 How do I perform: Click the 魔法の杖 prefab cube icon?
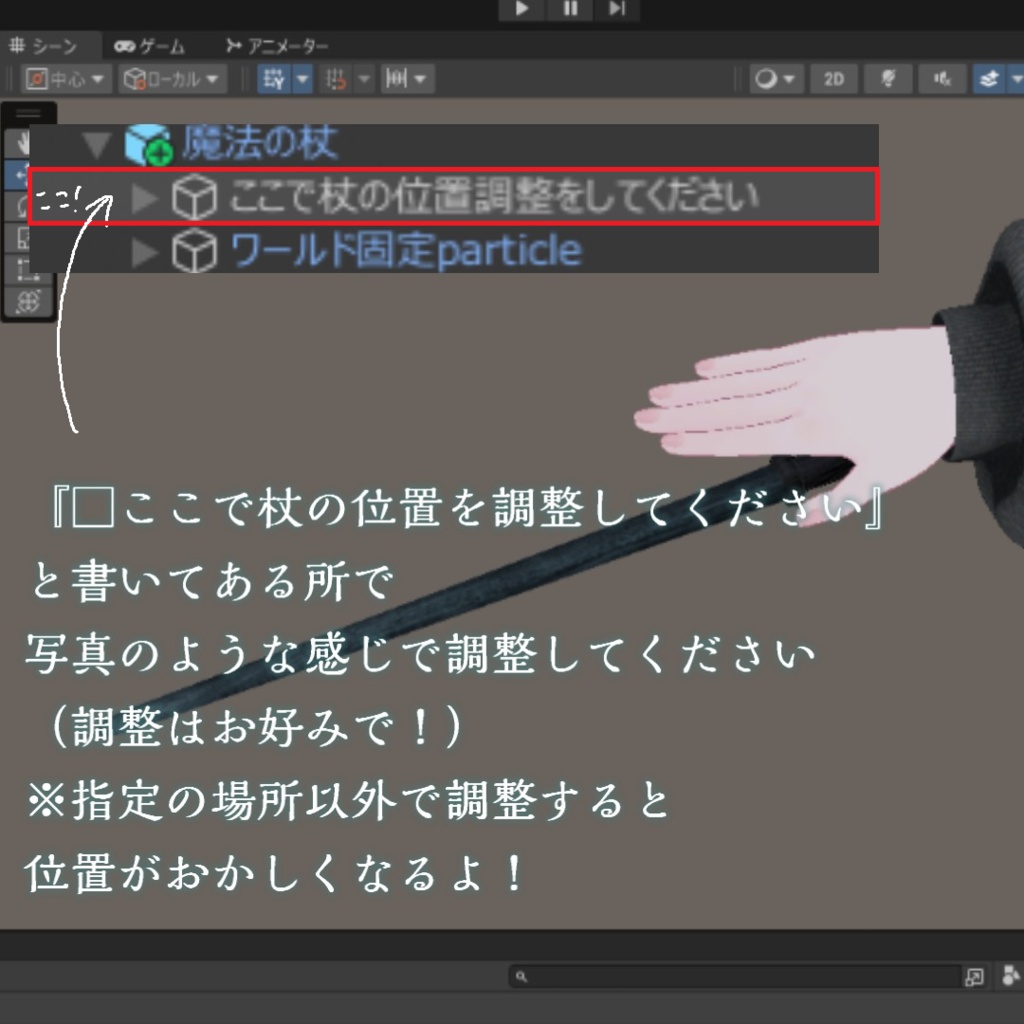pos(148,144)
